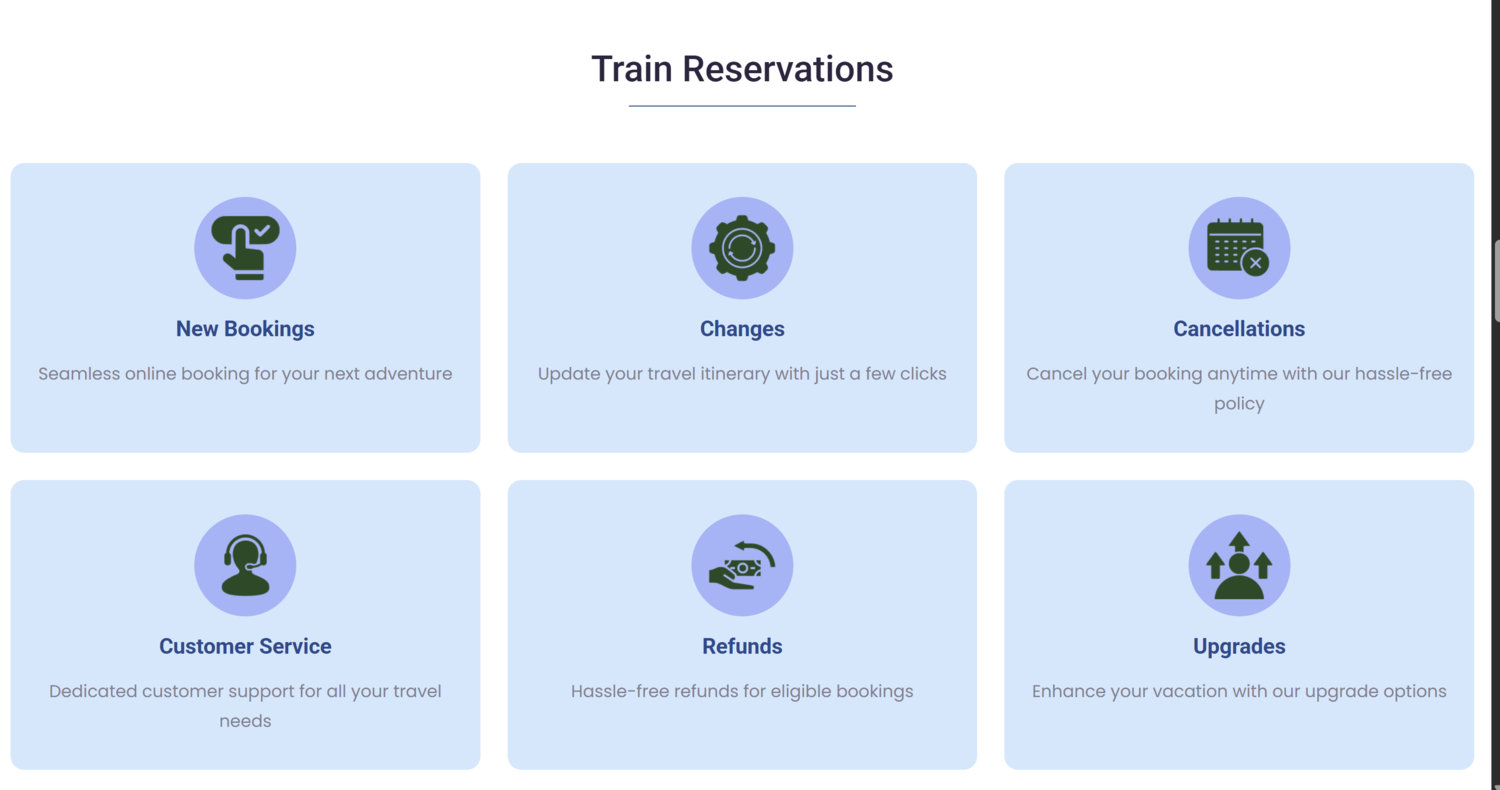Click the 'Update your travel itinerary' description
The height and width of the screenshot is (790, 1500).
point(742,374)
